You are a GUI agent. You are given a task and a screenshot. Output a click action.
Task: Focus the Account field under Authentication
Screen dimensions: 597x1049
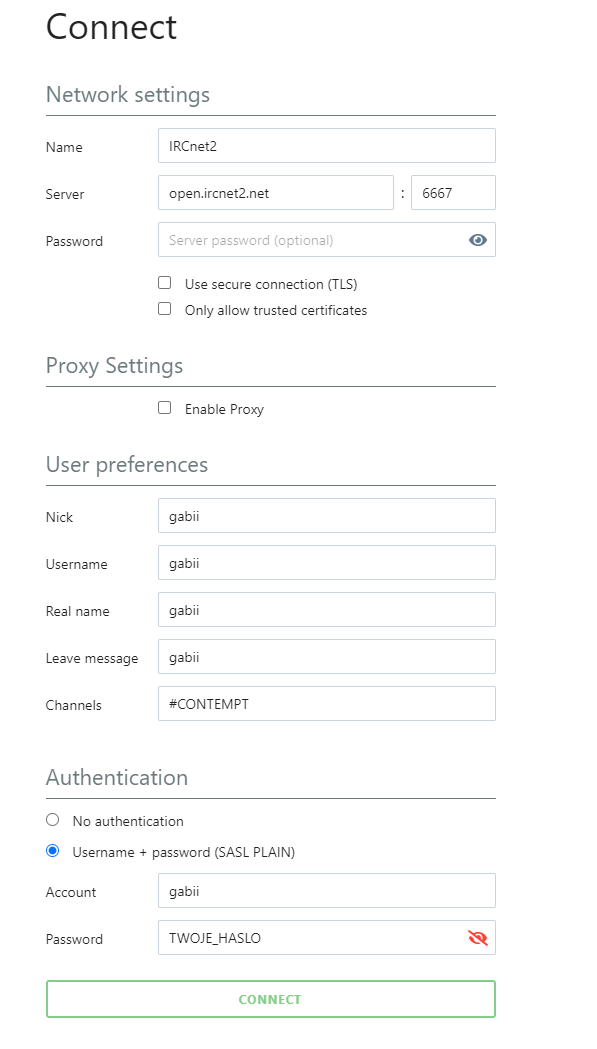pos(327,891)
